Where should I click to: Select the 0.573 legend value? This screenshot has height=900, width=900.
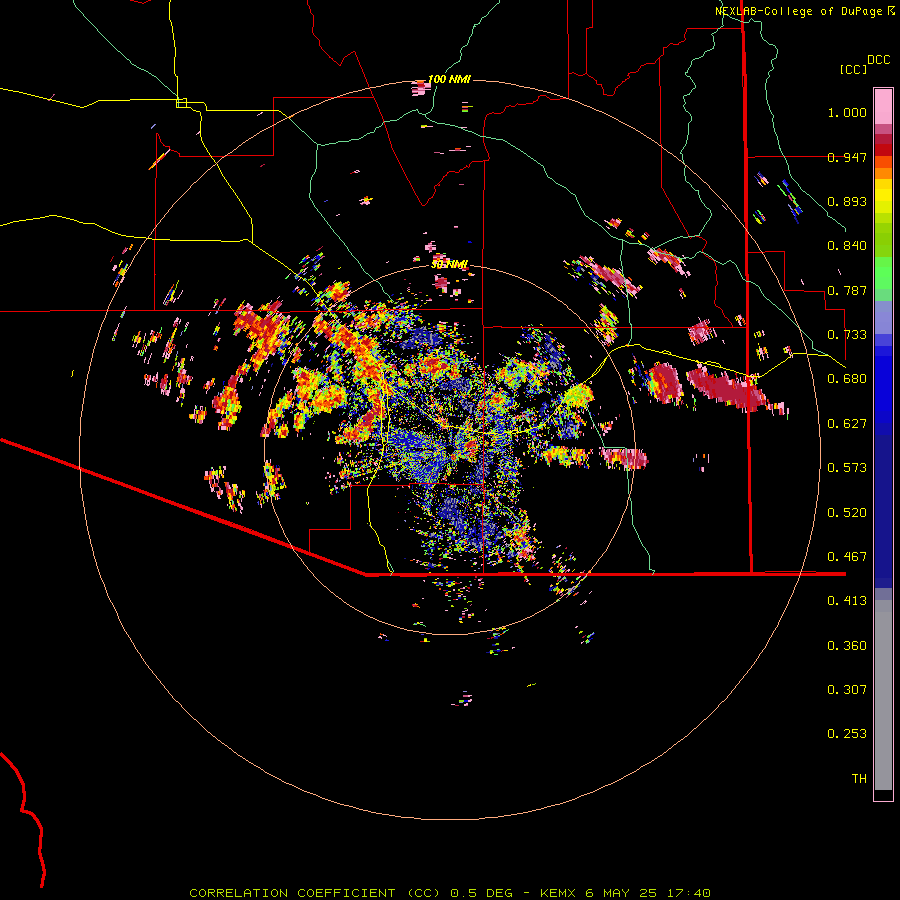point(847,468)
